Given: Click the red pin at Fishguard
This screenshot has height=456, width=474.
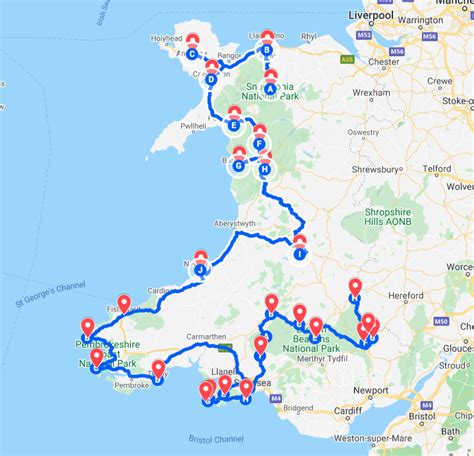Looking at the screenshot, I should [x=124, y=304].
